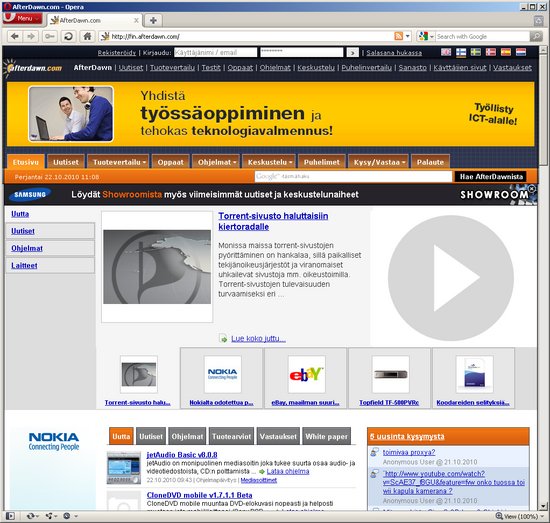This screenshot has width=550, height=523.
Task: Select the orange Uutiset main tab
Action: (66, 162)
